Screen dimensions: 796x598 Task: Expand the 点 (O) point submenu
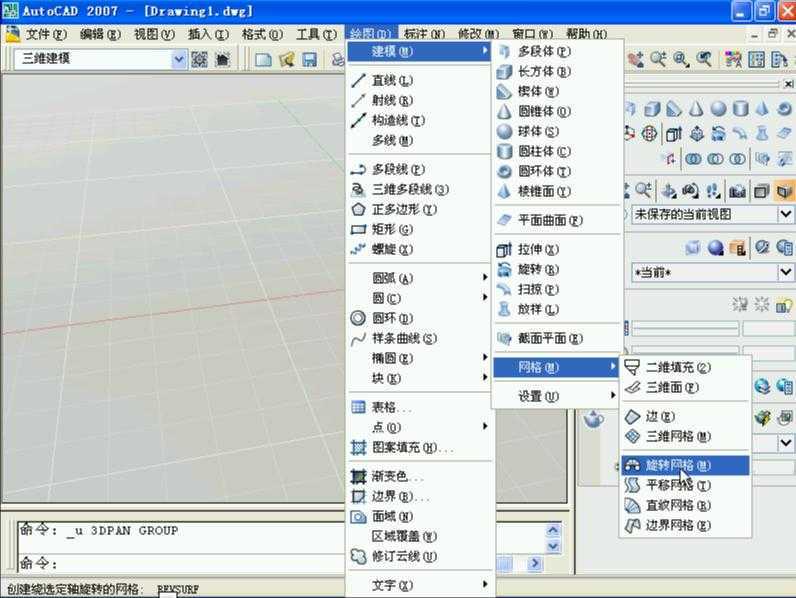(419, 427)
